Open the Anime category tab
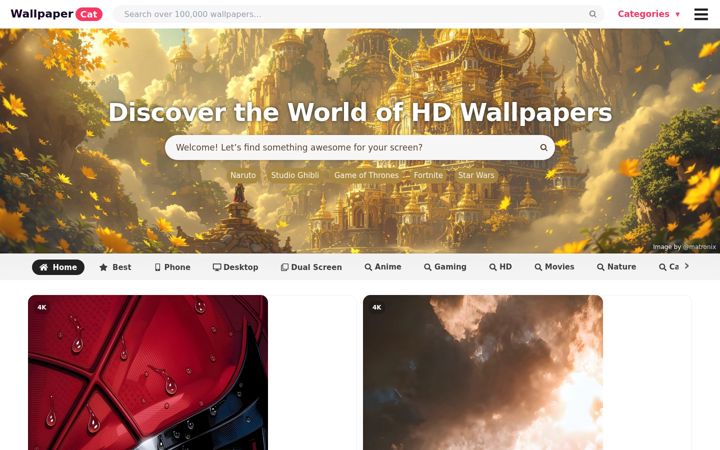Image resolution: width=720 pixels, height=450 pixels. [383, 267]
